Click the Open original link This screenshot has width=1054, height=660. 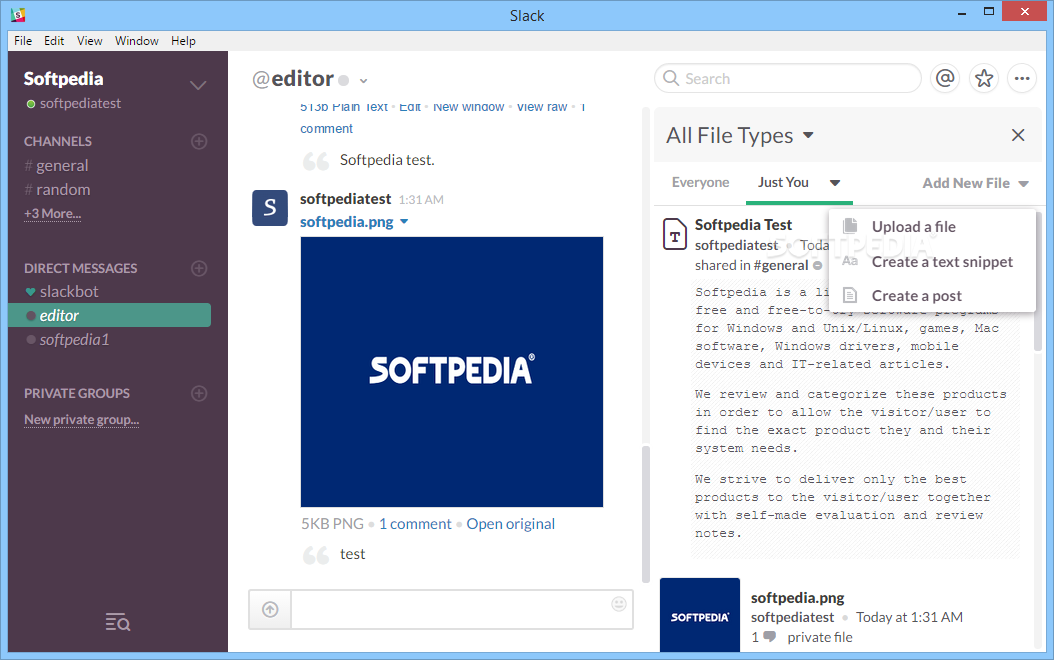click(510, 524)
